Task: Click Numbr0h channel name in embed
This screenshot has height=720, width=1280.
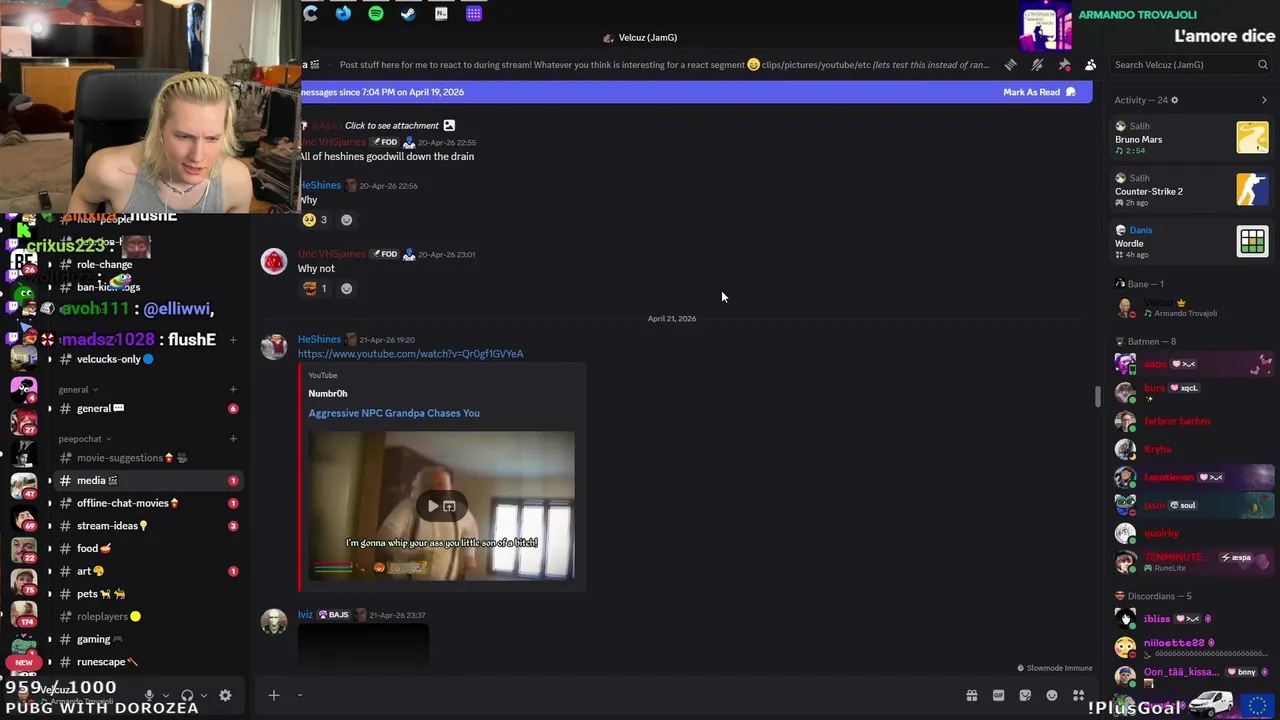Action: (x=328, y=394)
